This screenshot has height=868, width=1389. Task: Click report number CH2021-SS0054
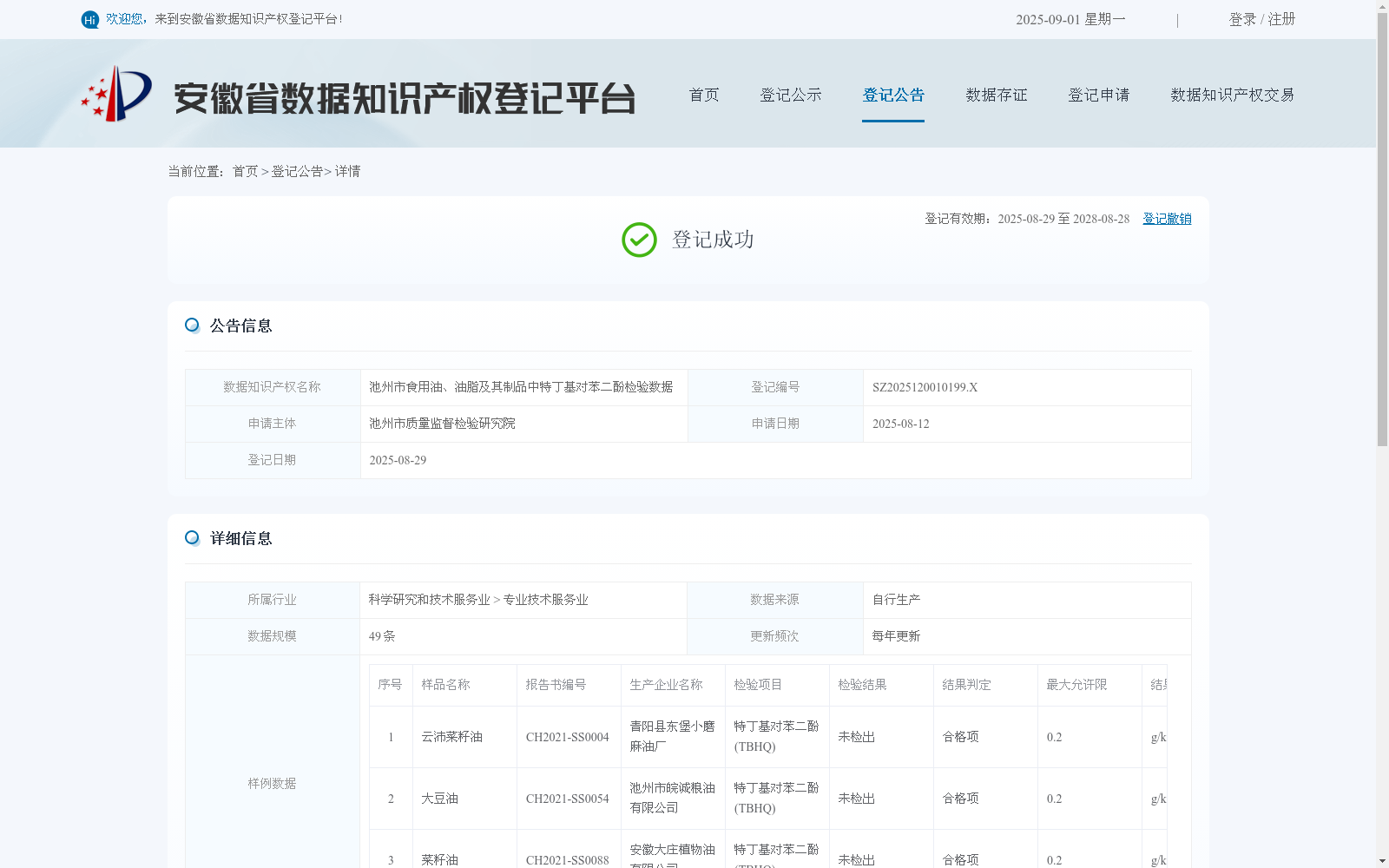[x=568, y=799]
